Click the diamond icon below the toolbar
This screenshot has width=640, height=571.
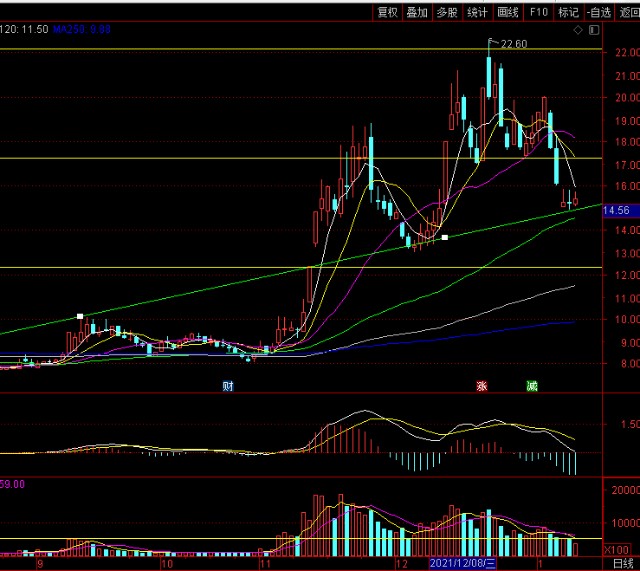[x=579, y=32]
